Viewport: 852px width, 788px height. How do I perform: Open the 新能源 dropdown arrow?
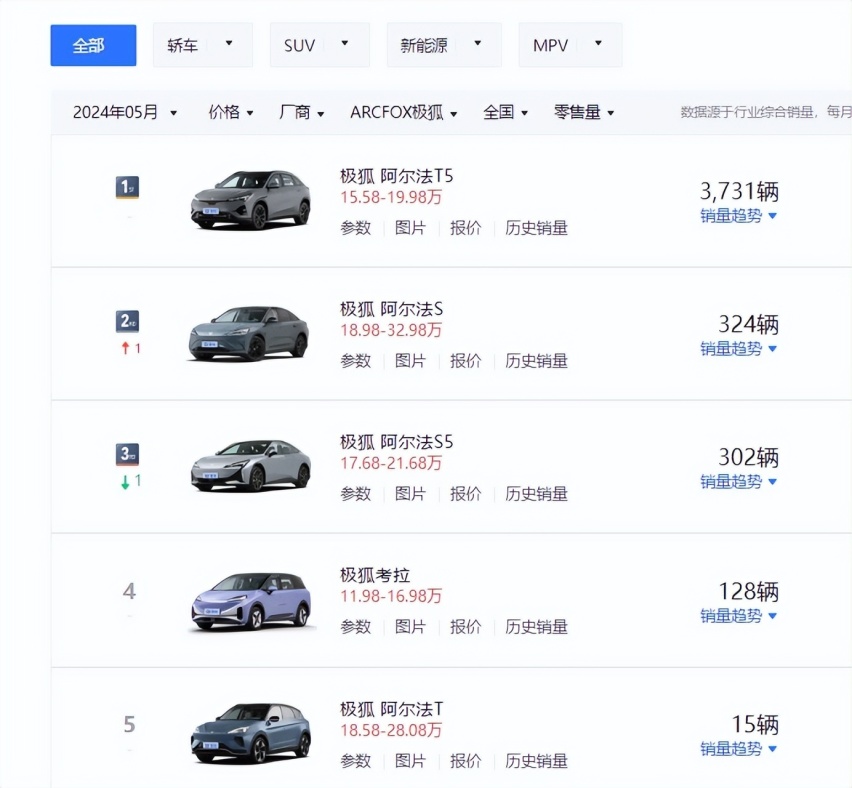[x=478, y=44]
